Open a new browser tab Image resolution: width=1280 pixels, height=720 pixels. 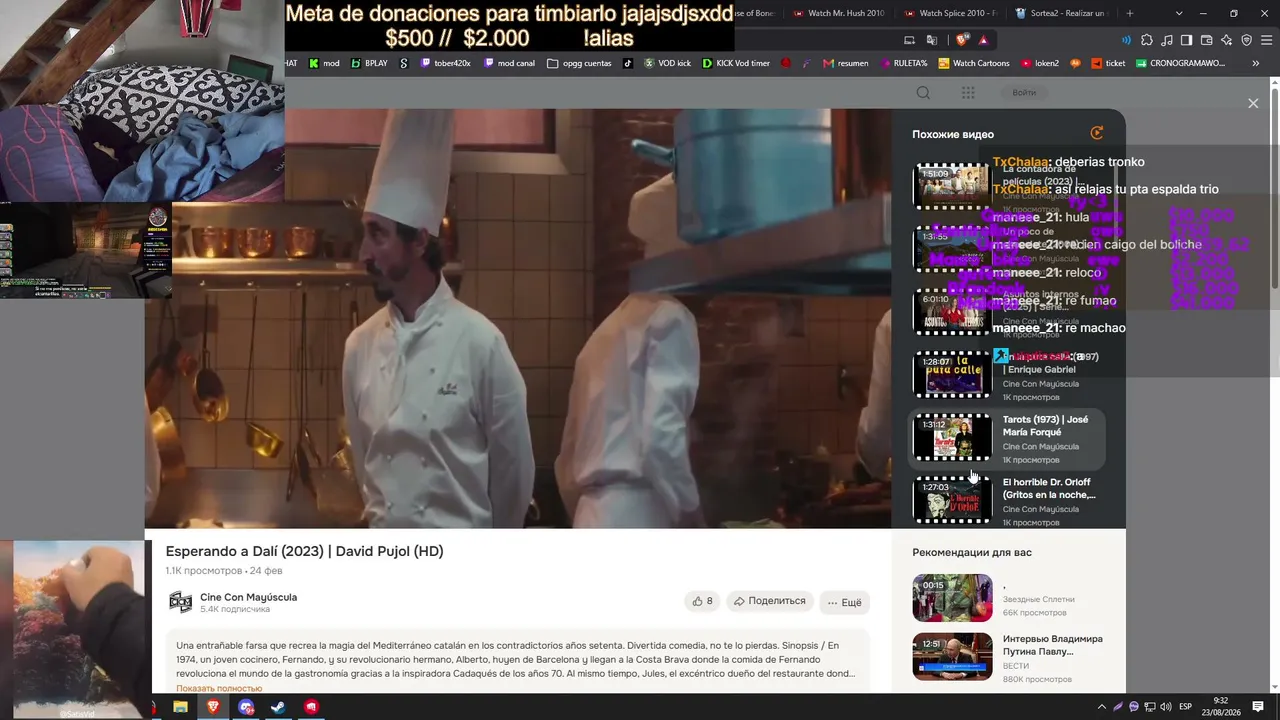(1130, 13)
